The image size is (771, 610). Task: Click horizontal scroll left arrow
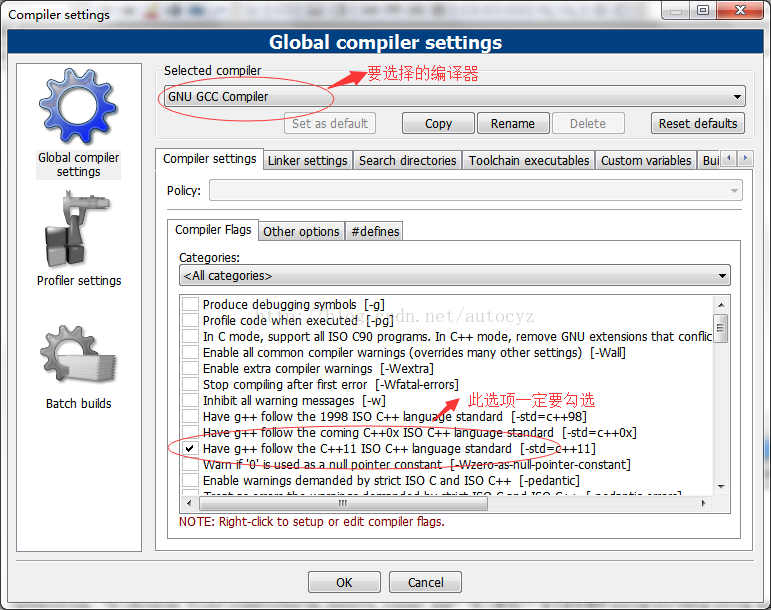point(190,503)
